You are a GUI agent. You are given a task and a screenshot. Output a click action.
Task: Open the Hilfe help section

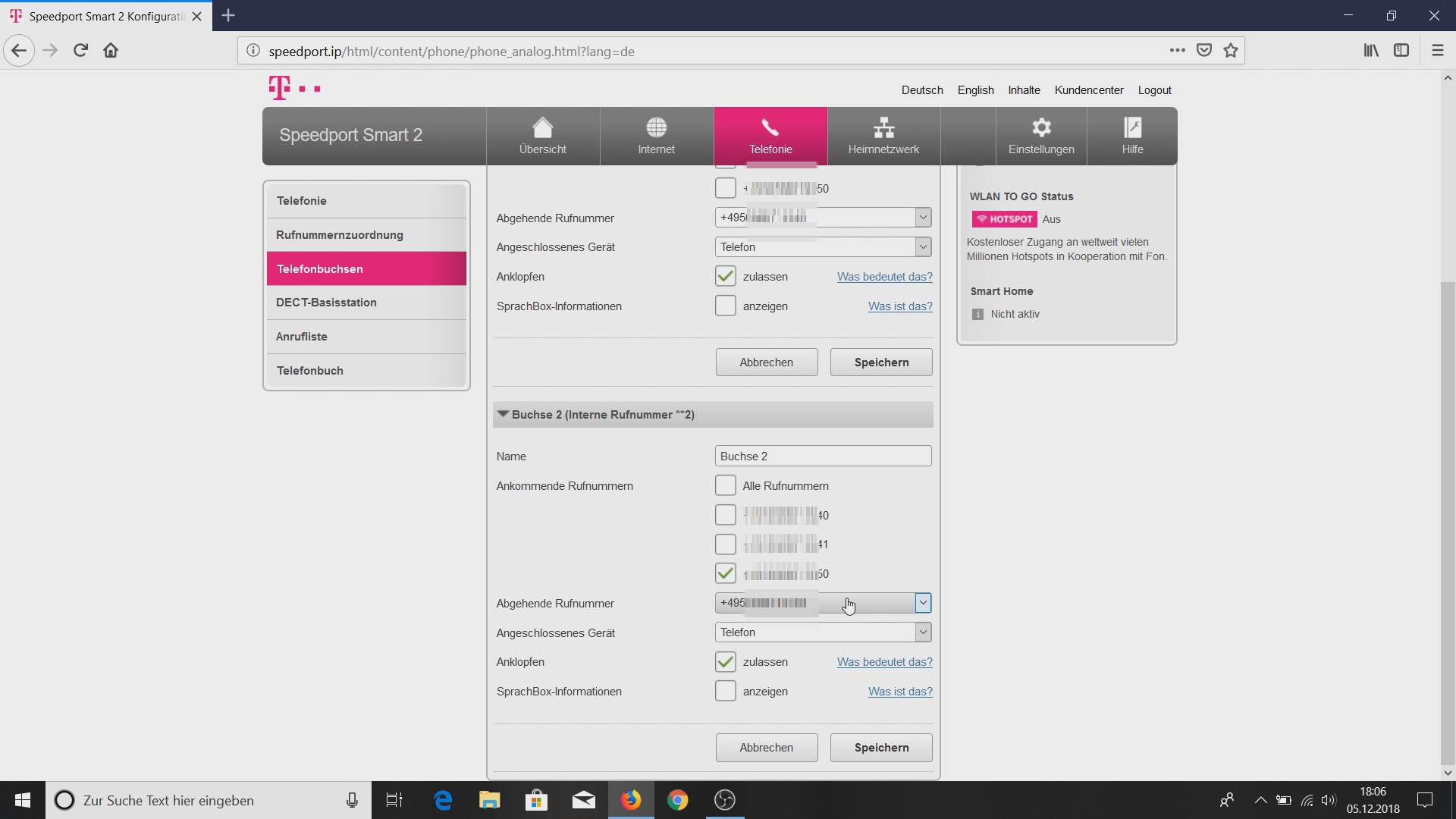[x=1132, y=136]
